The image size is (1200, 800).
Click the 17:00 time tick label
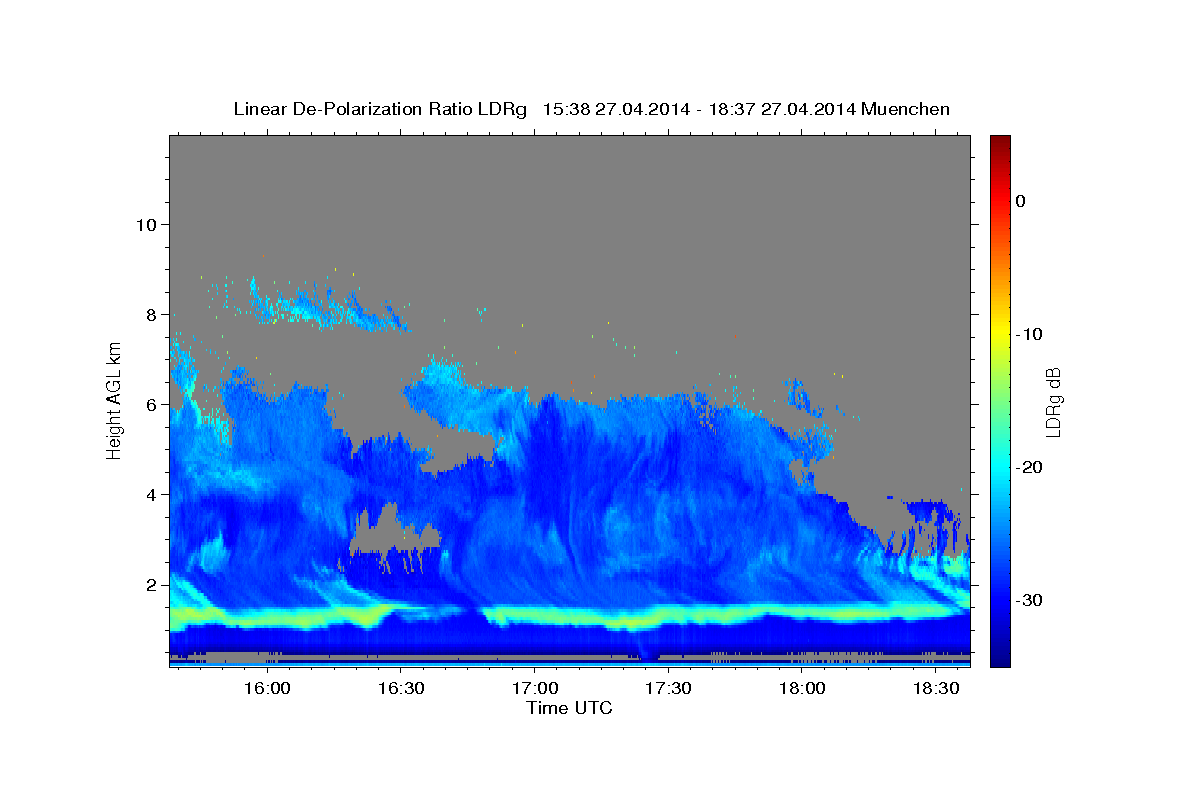click(x=534, y=688)
